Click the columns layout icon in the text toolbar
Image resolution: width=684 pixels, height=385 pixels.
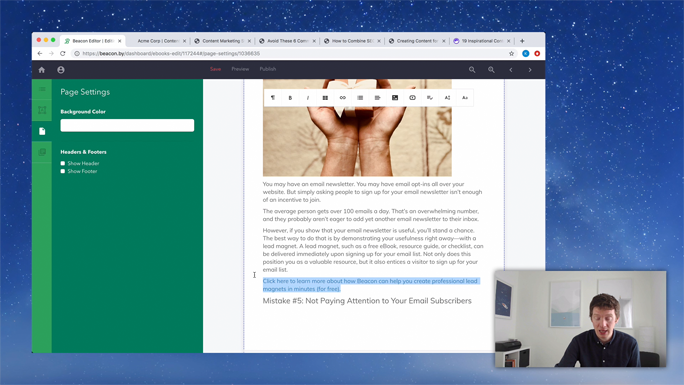[x=325, y=98]
